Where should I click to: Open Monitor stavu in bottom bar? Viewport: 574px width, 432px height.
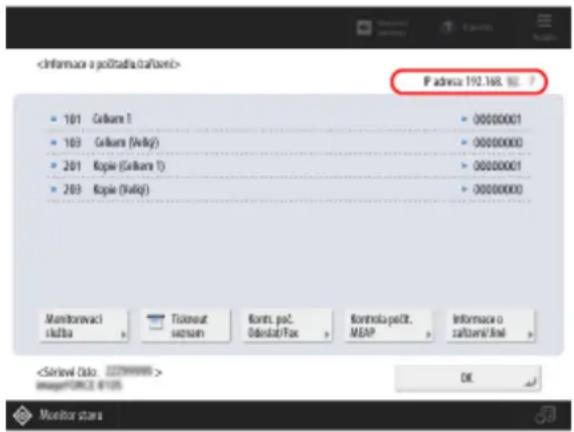(x=60, y=415)
